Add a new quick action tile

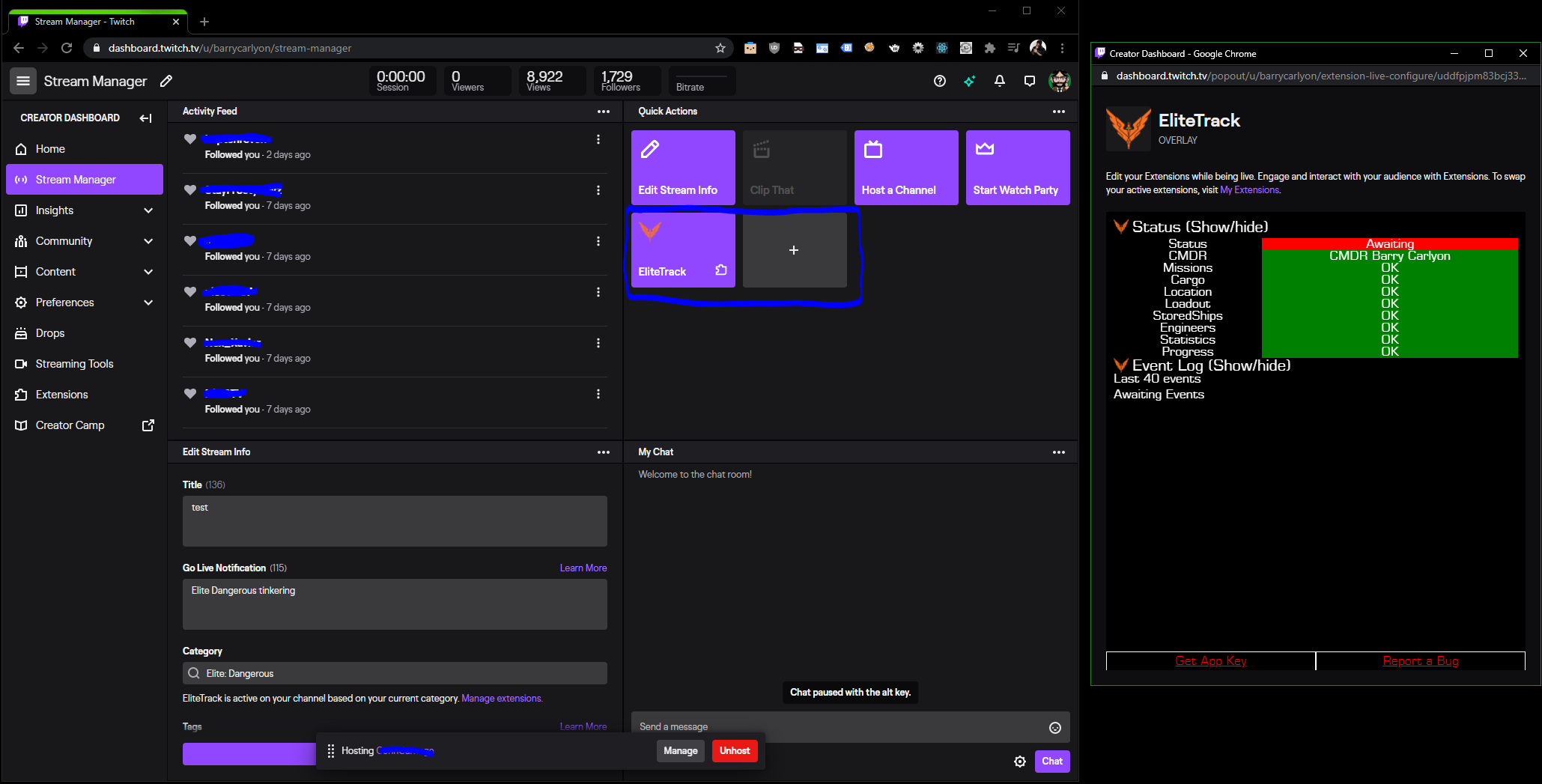tap(795, 250)
